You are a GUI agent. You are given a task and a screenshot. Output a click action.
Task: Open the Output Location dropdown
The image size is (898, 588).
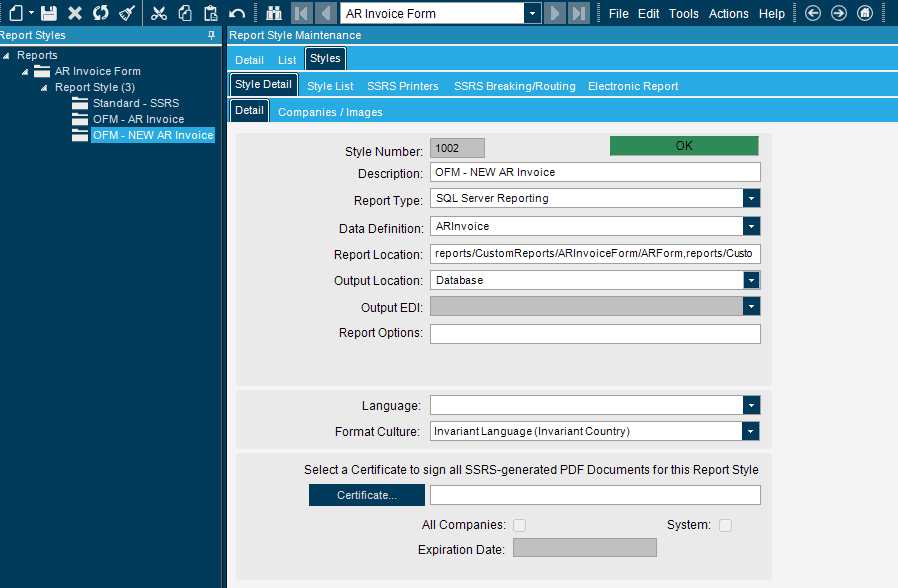(751, 280)
